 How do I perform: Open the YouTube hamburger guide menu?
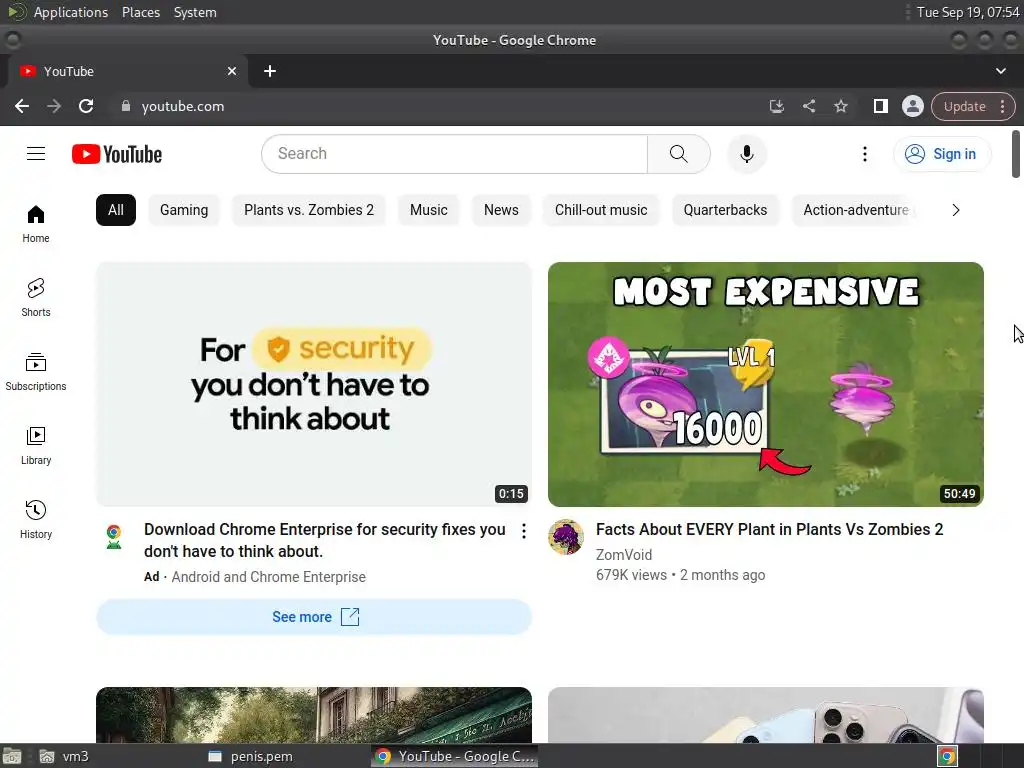[36, 154]
